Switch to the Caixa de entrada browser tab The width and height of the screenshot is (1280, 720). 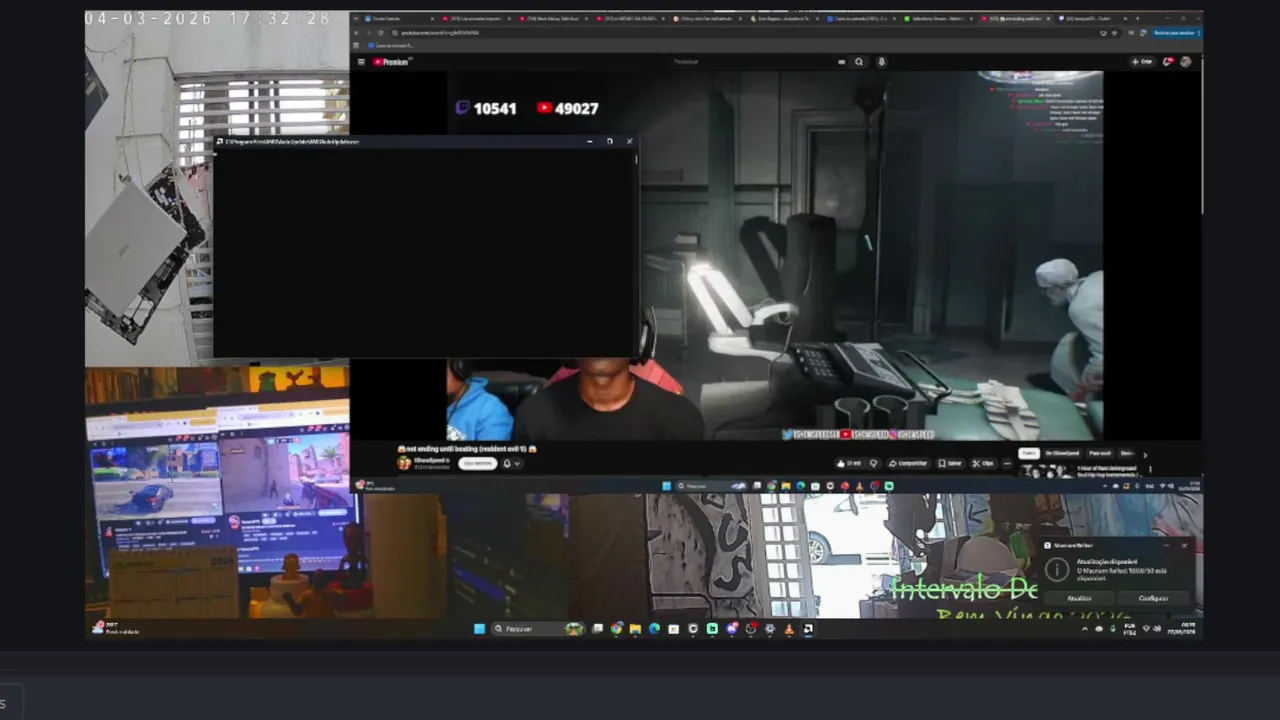click(x=861, y=19)
